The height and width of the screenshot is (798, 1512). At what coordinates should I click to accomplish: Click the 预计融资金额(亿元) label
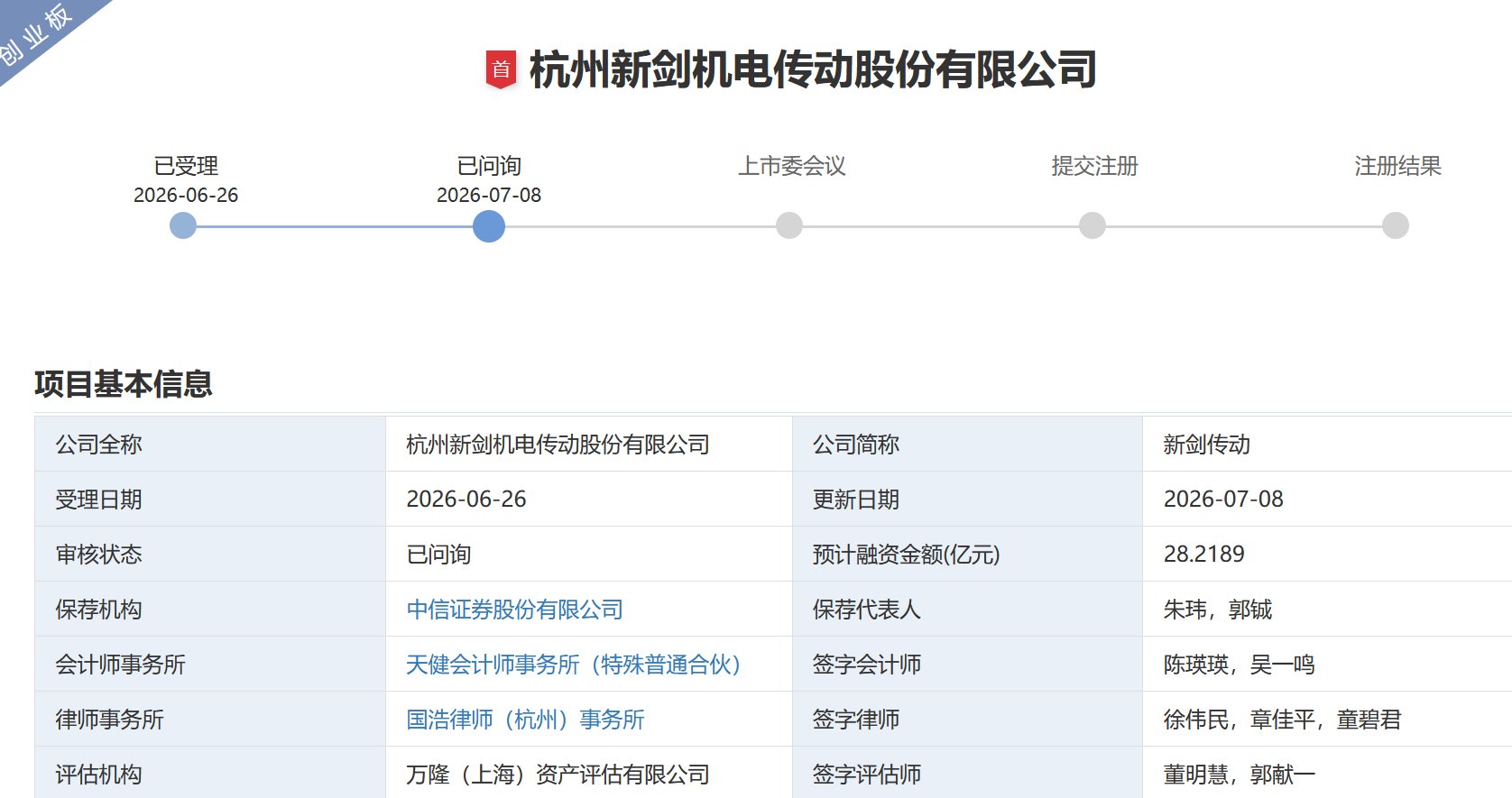click(906, 555)
